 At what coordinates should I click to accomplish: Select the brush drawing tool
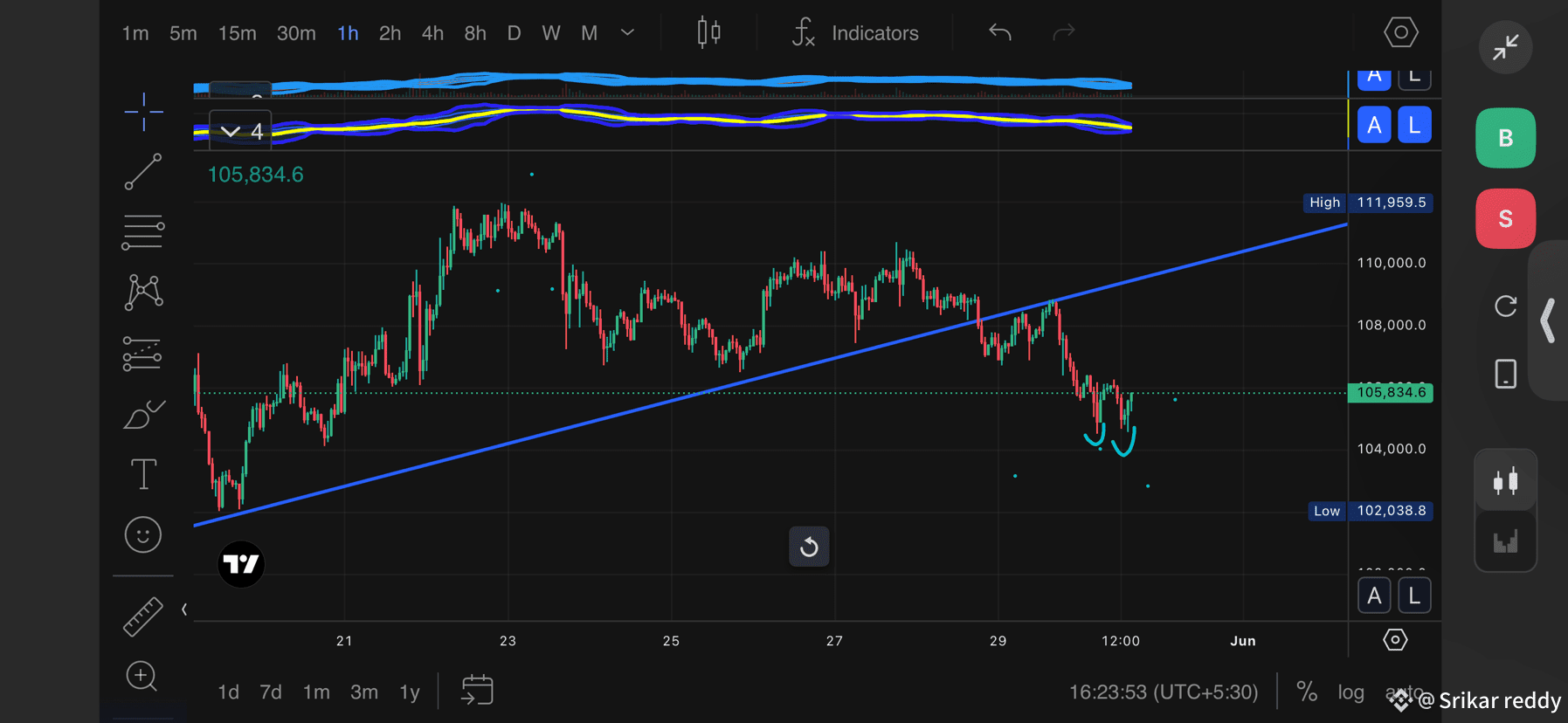click(x=144, y=414)
